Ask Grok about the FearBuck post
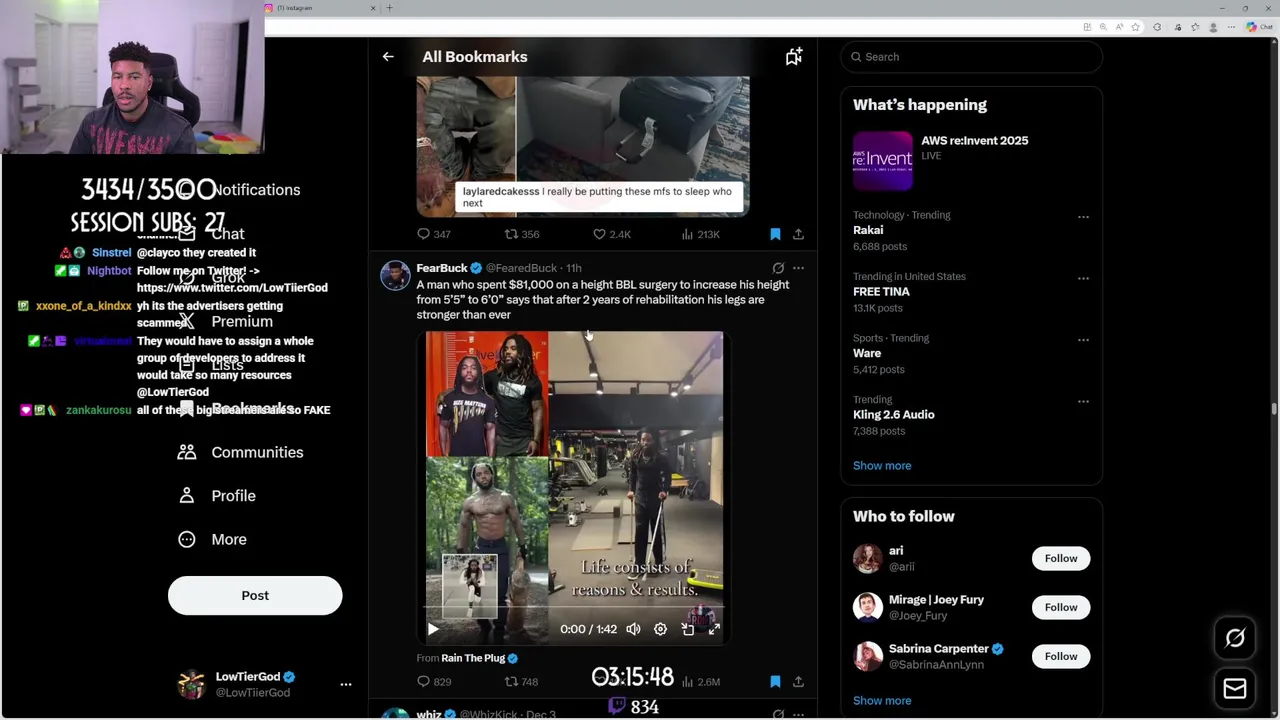1280x720 pixels. [x=778, y=268]
